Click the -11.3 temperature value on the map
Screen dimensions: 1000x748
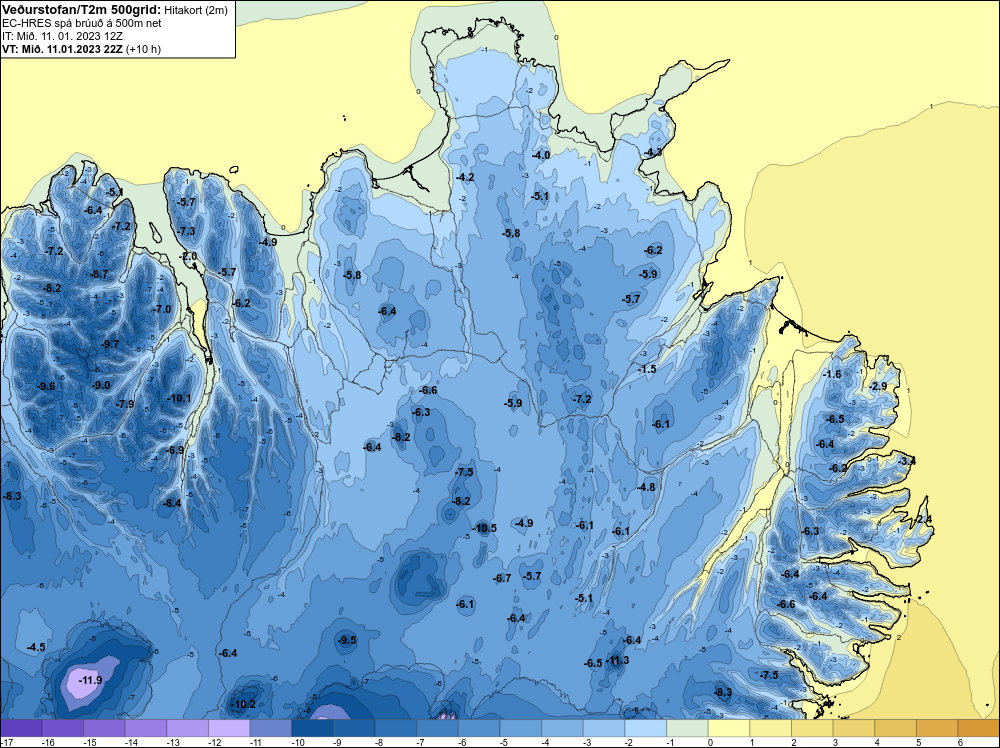click(x=617, y=660)
